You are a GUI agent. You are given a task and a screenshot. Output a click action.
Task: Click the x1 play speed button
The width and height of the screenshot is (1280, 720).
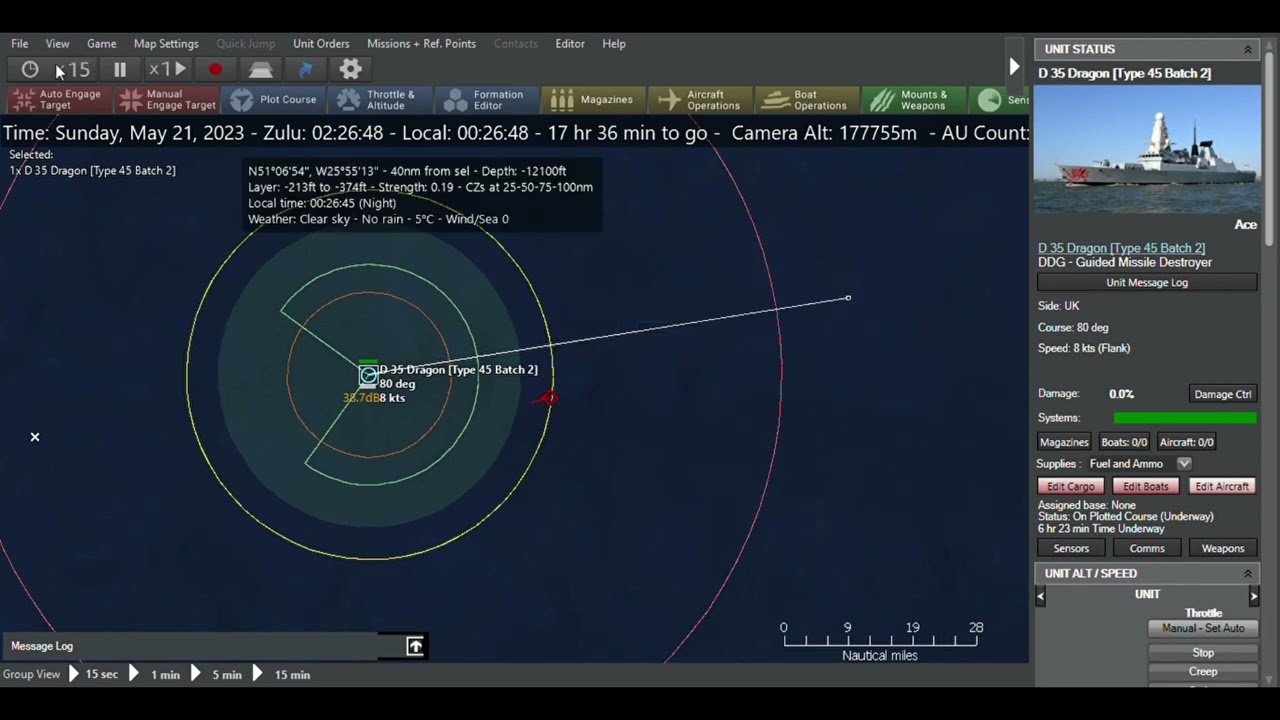(x=168, y=69)
